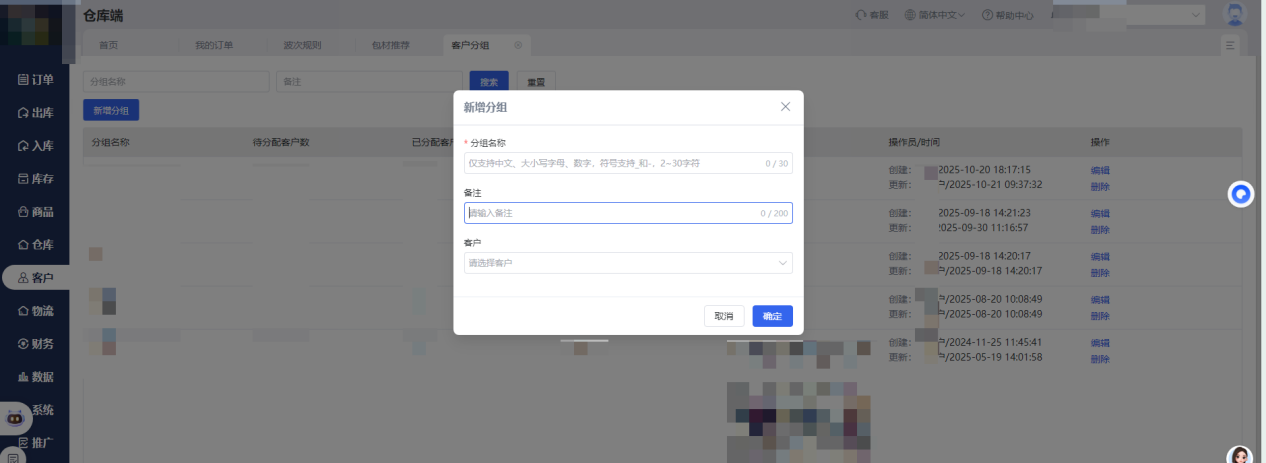This screenshot has height=463, width=1266.
Task: Open the 物流 logistics sidebar item
Action: (36, 311)
